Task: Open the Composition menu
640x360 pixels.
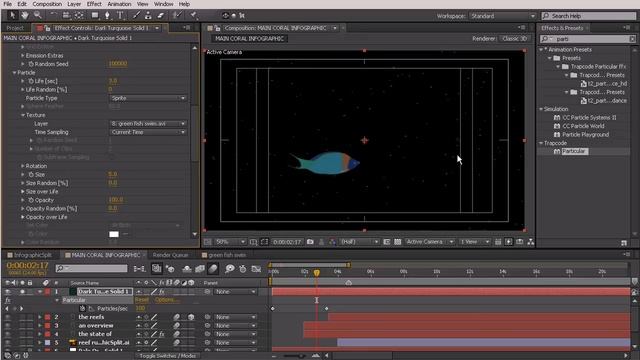Action: tap(47, 4)
